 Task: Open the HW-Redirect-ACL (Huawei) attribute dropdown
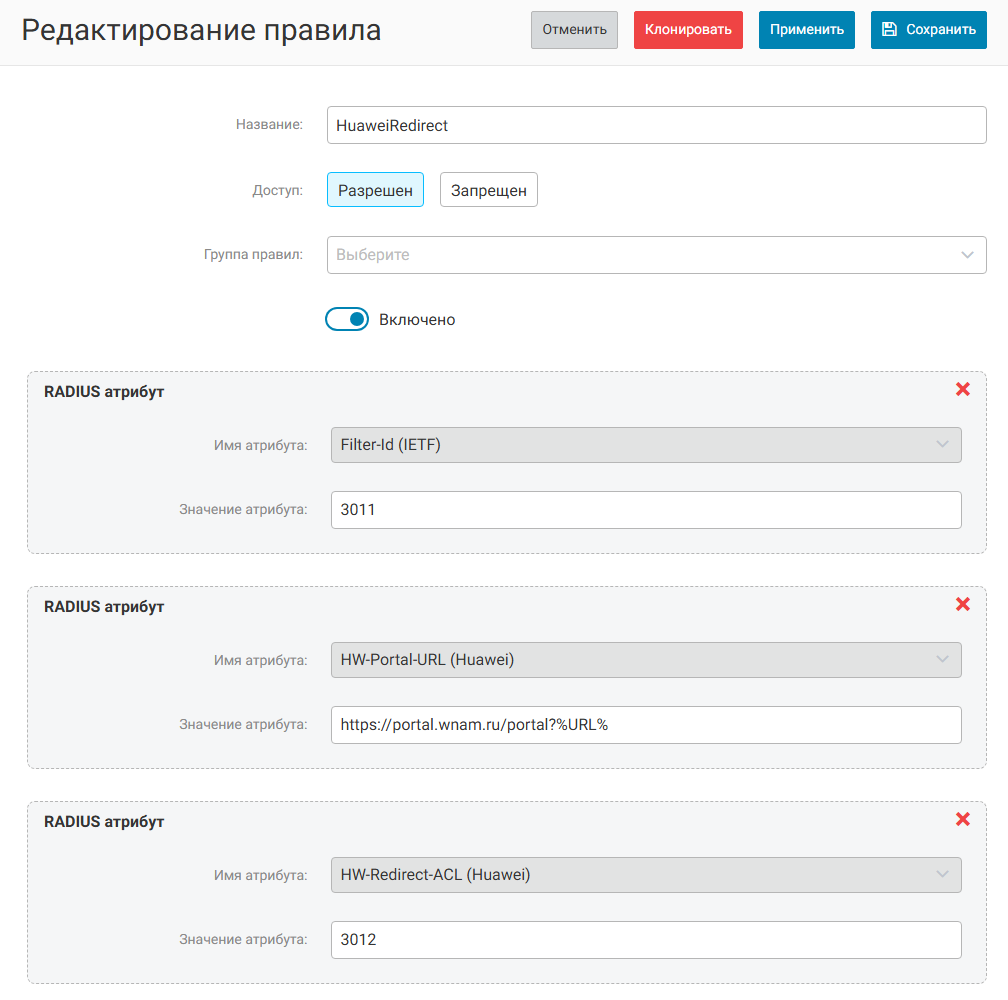[x=645, y=875]
